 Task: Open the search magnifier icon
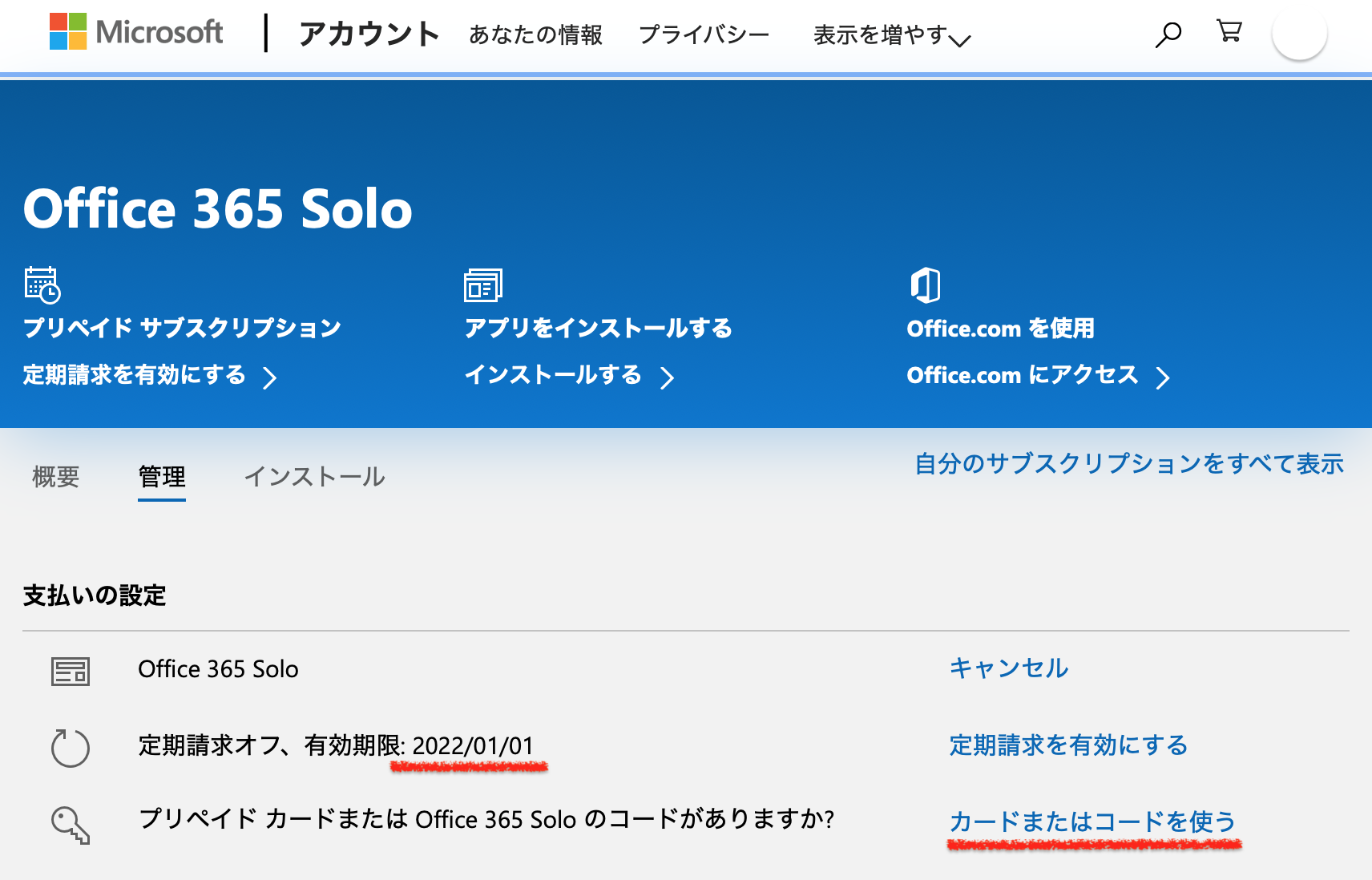[1168, 34]
